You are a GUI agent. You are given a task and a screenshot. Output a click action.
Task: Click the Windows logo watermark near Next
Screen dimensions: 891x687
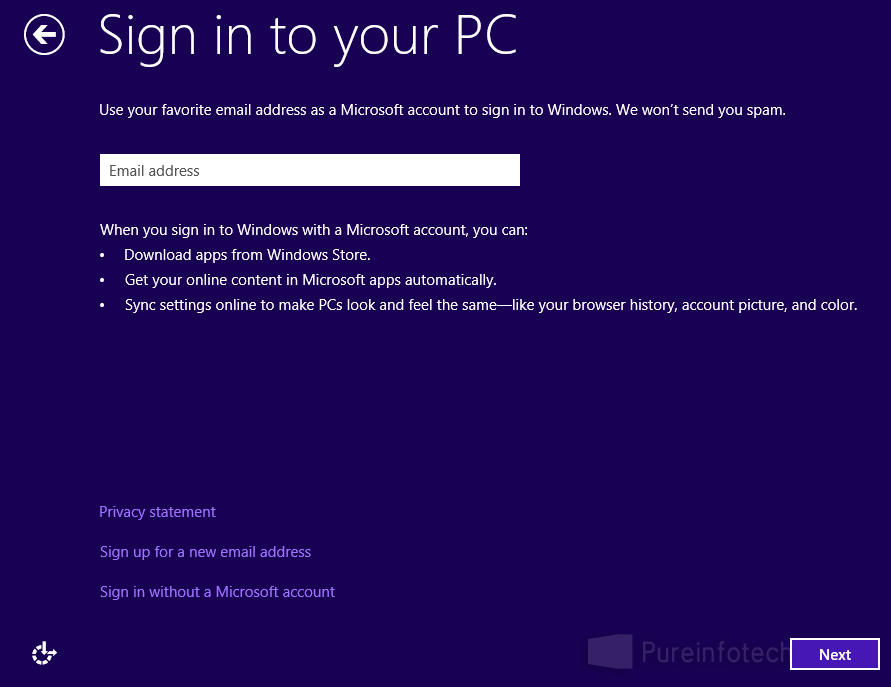tap(608, 652)
